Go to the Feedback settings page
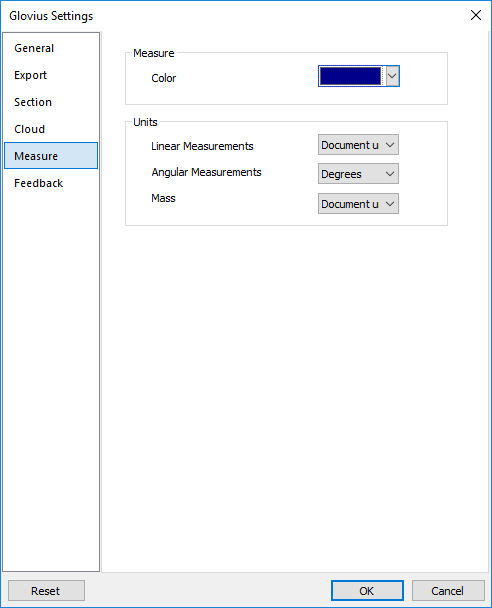The image size is (492, 608). [x=51, y=183]
